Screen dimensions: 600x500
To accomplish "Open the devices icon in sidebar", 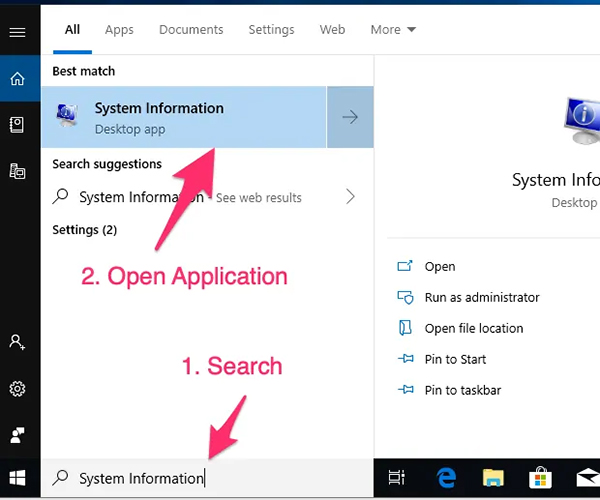I will 17,171.
